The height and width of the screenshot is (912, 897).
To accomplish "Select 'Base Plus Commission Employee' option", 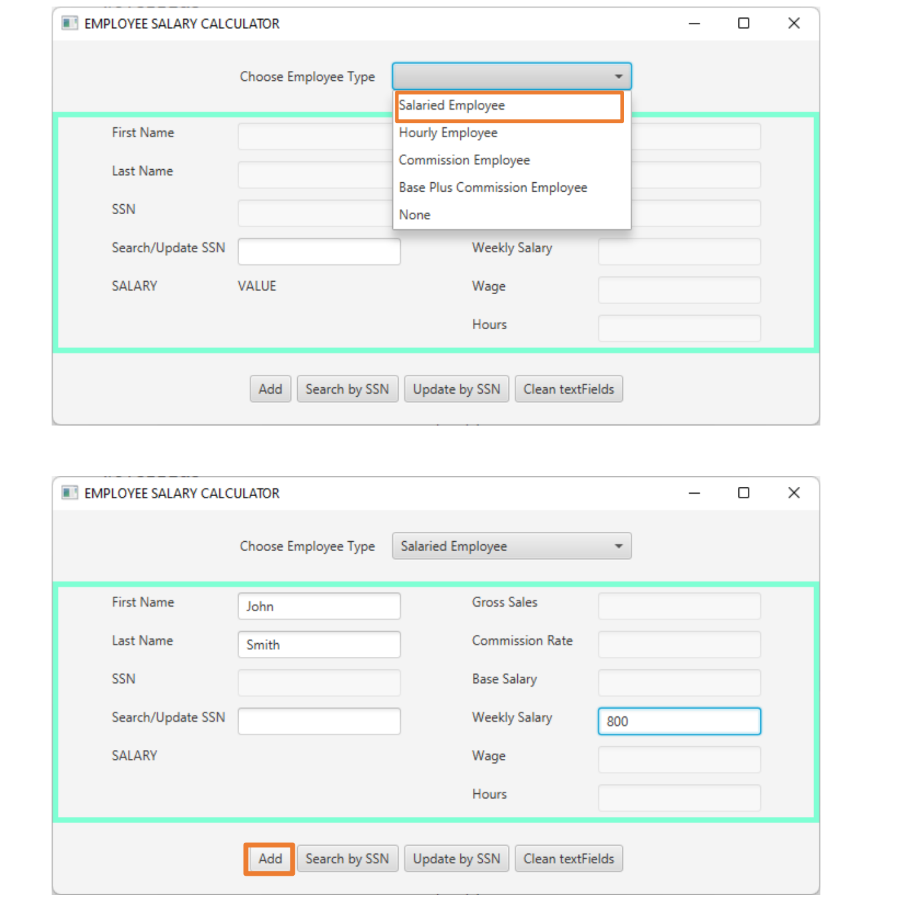I will pos(493,187).
